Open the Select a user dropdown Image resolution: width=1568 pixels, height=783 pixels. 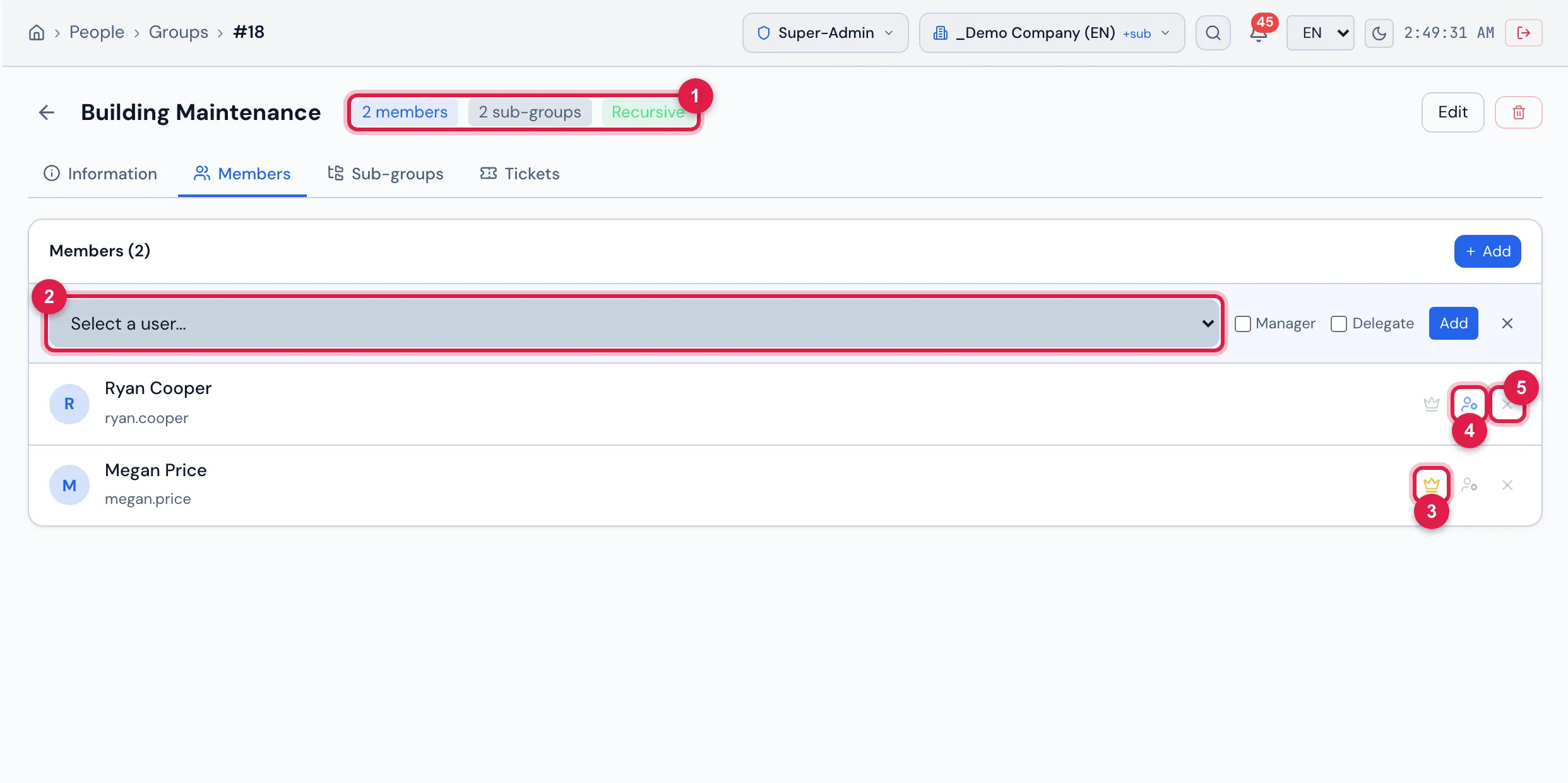click(634, 323)
